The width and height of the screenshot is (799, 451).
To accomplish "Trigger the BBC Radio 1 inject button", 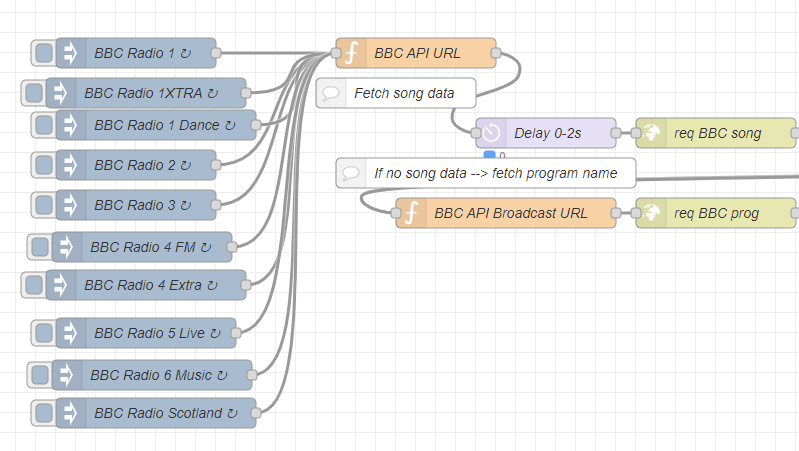I will [x=44, y=53].
